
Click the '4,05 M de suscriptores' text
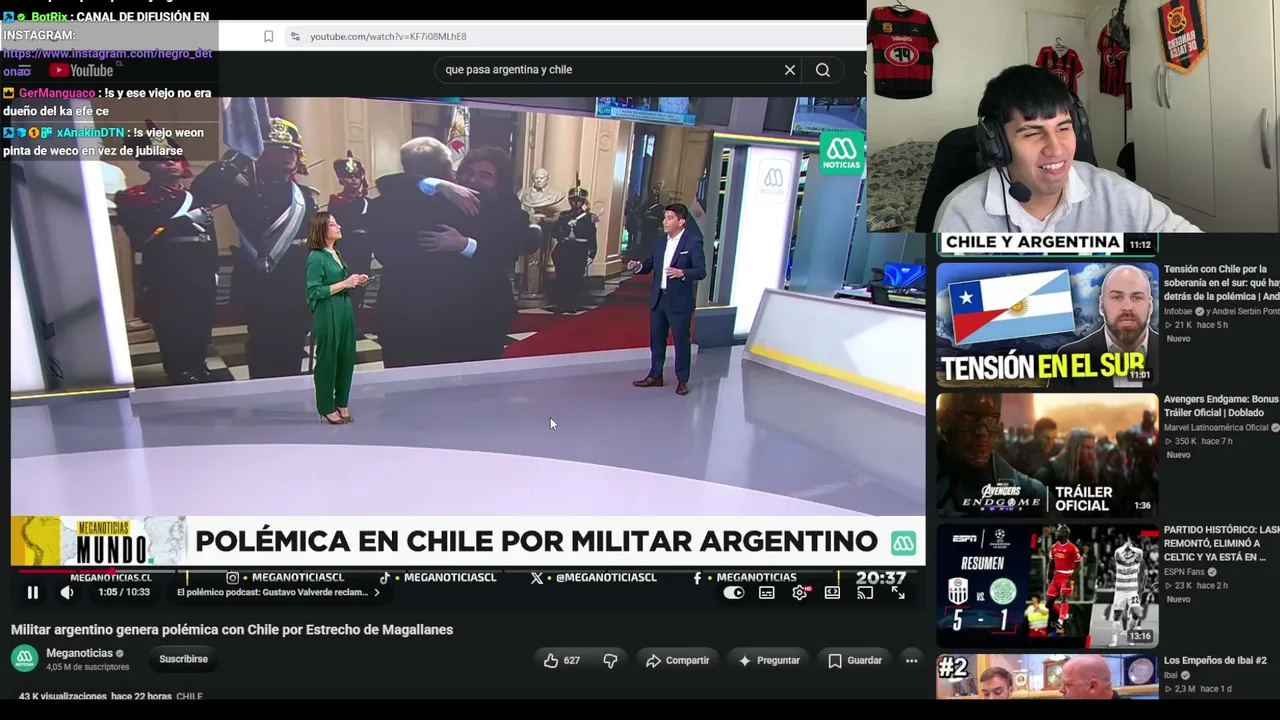88,667
